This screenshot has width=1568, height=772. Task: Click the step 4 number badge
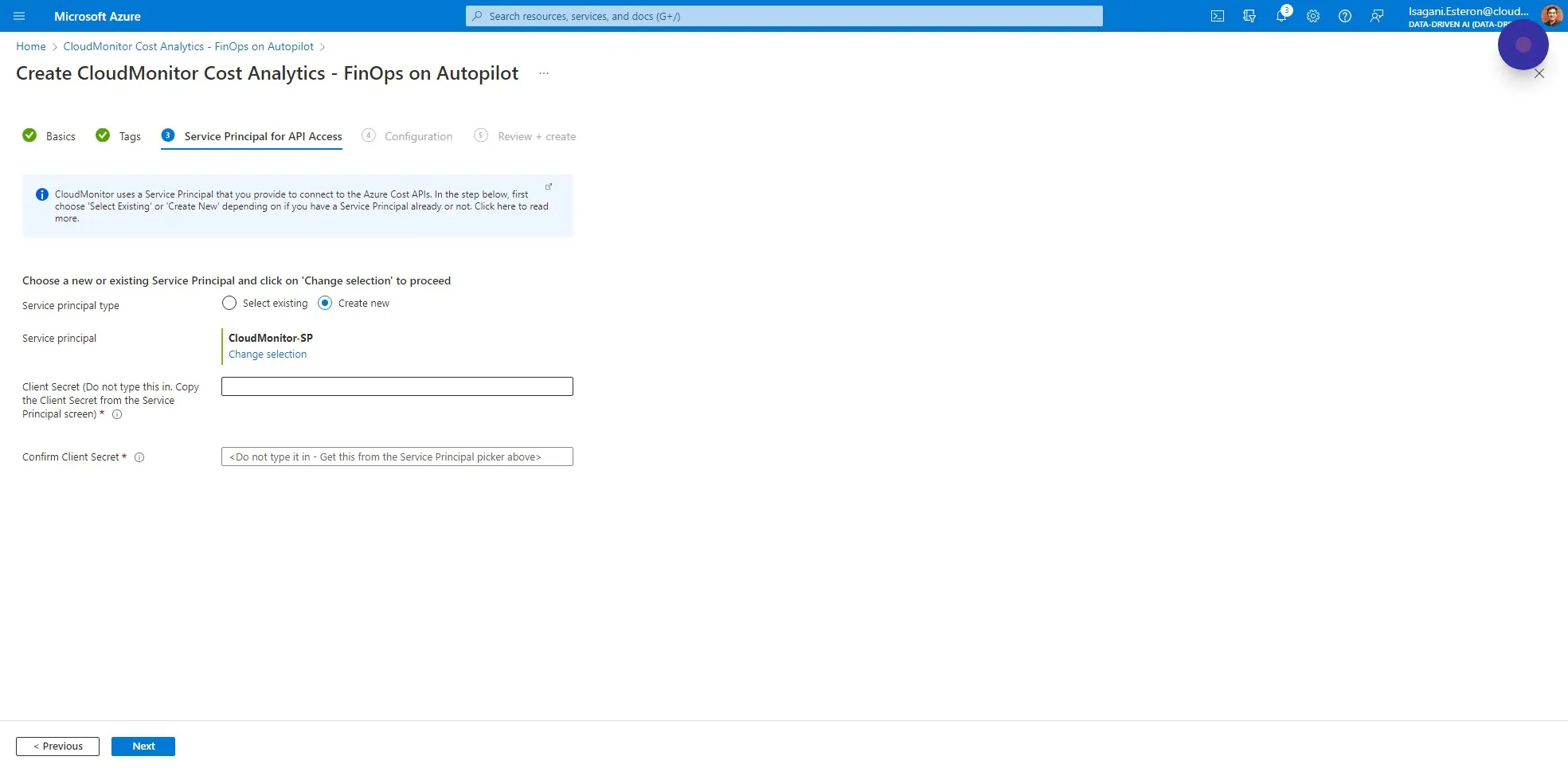pos(369,135)
